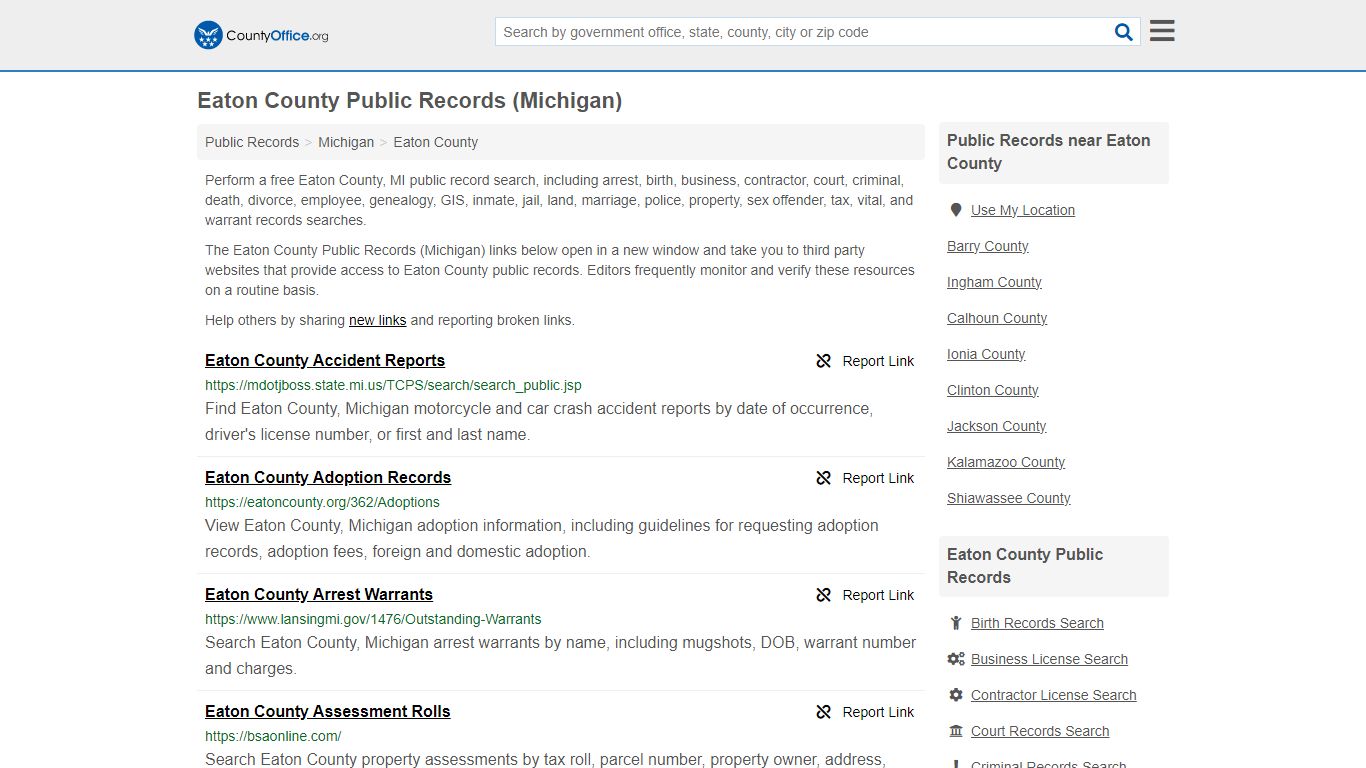Click broken-link icon for Arrest Warrants
1366x768 pixels.
coord(824,595)
